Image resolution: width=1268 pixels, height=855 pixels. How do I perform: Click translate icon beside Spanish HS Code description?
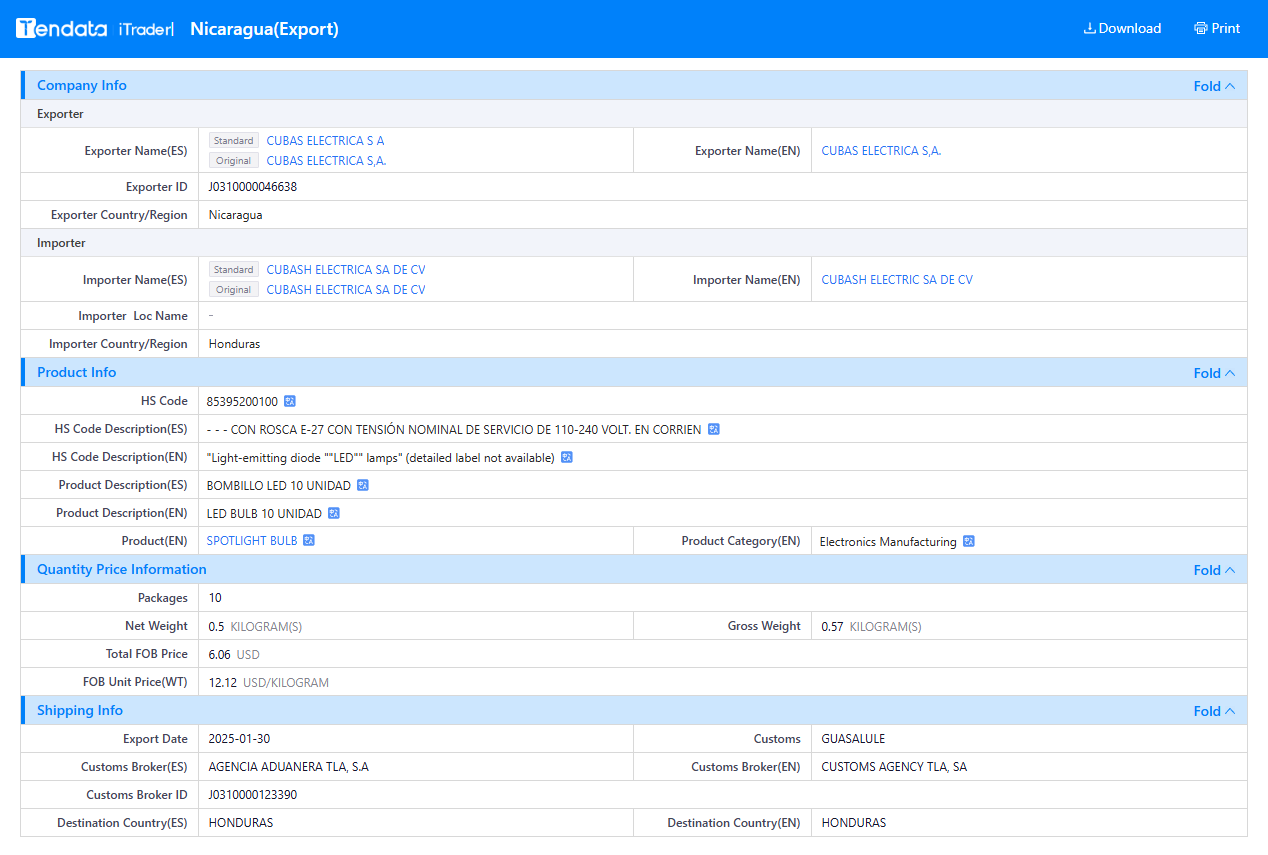714,429
